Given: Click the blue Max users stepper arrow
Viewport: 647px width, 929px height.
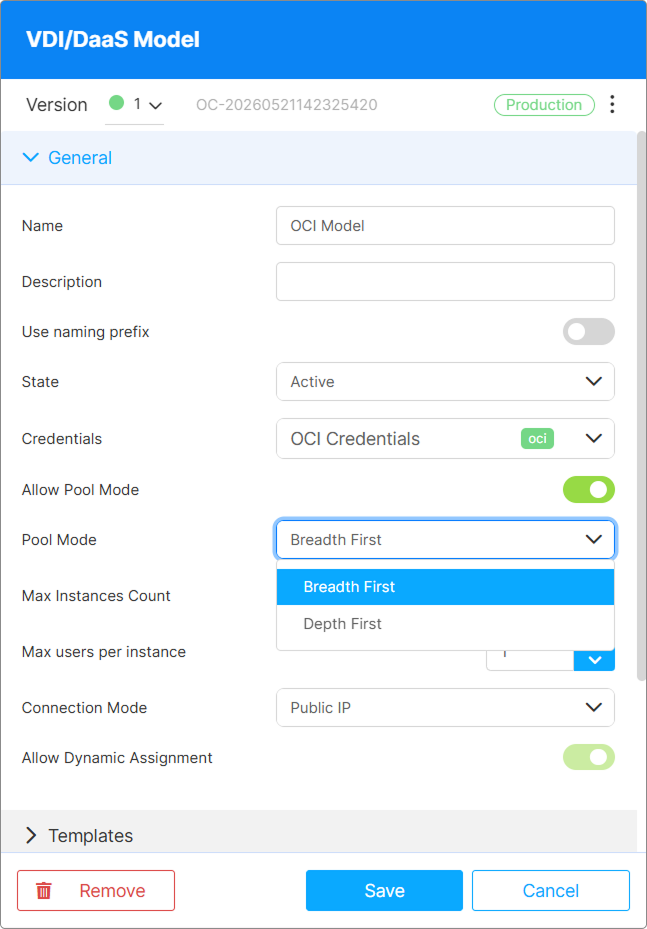Looking at the screenshot, I should pos(594,660).
